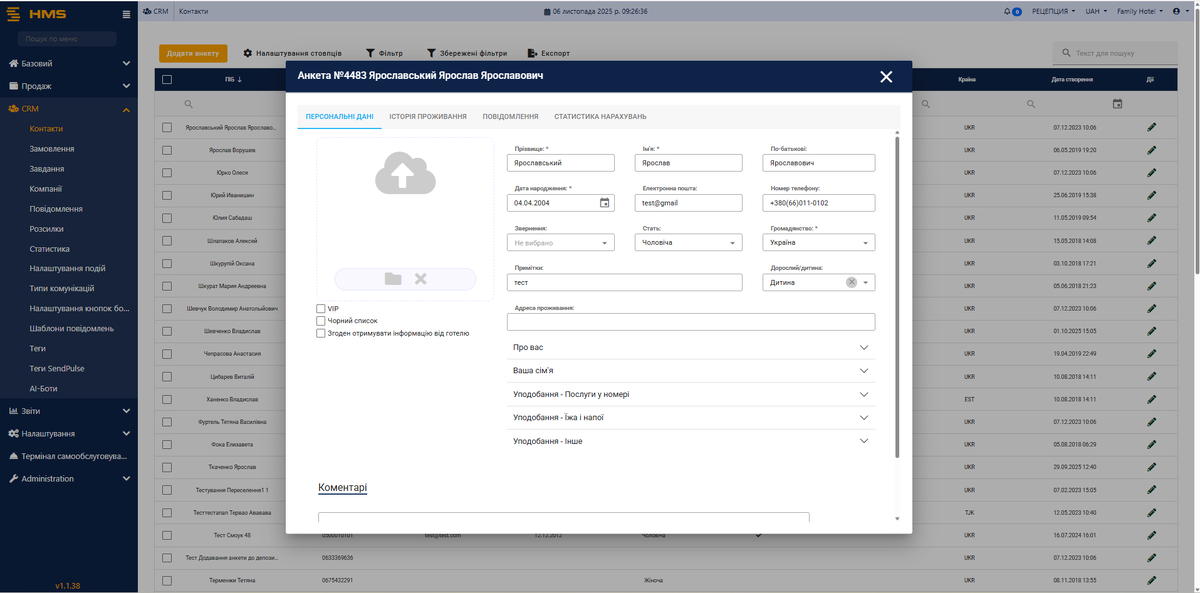Click the Адреса проживання input field
This screenshot has height=593, width=1200.
coord(690,322)
